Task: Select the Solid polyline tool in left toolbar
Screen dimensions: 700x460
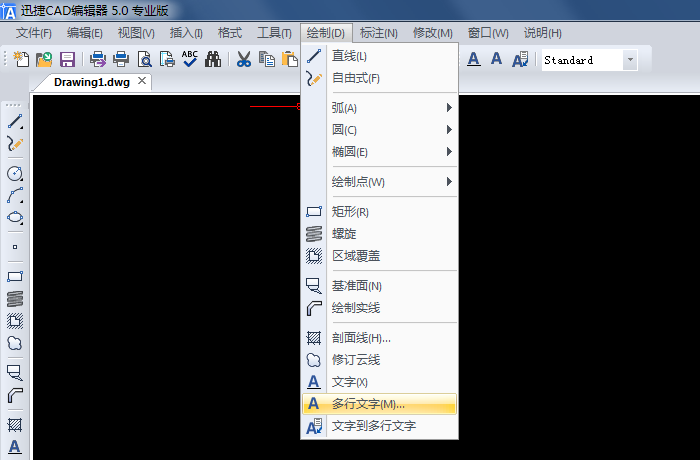Action: coord(15,395)
